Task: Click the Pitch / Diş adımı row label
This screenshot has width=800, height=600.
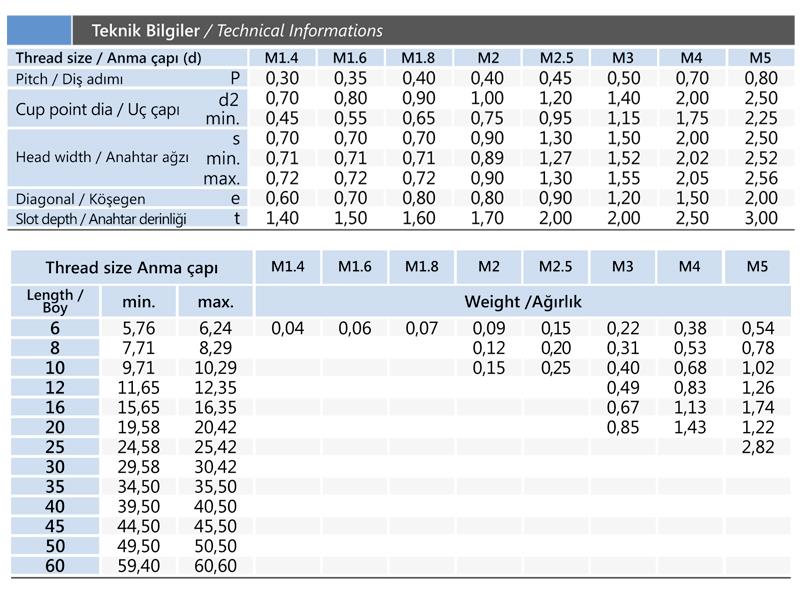Action: tap(69, 79)
